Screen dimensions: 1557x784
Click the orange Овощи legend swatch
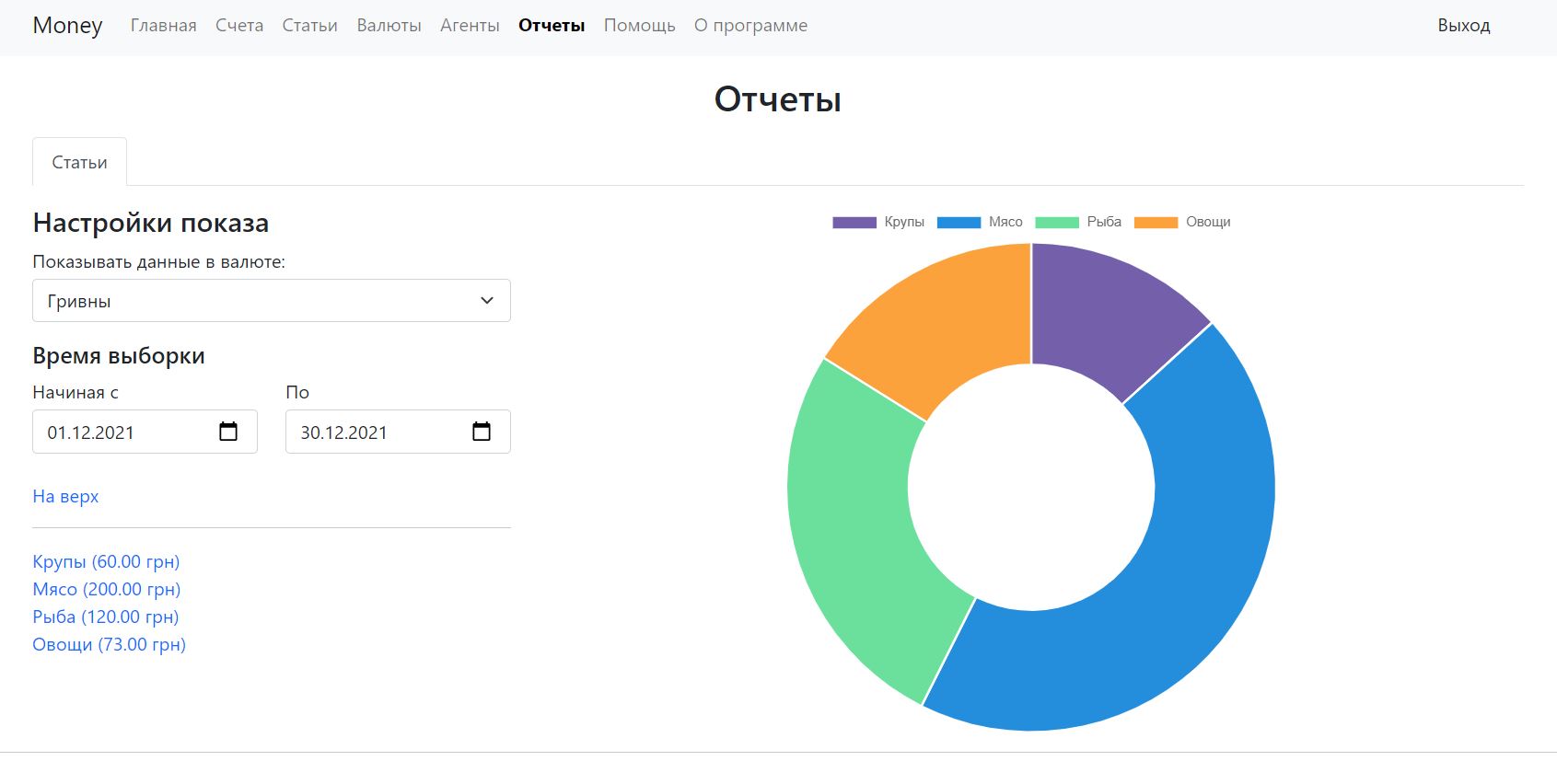coord(1156,222)
